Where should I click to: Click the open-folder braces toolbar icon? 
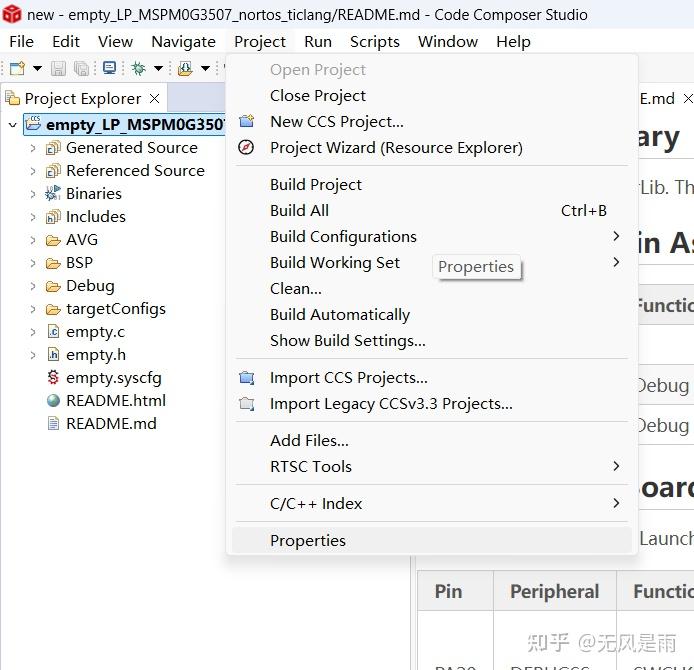click(x=185, y=69)
